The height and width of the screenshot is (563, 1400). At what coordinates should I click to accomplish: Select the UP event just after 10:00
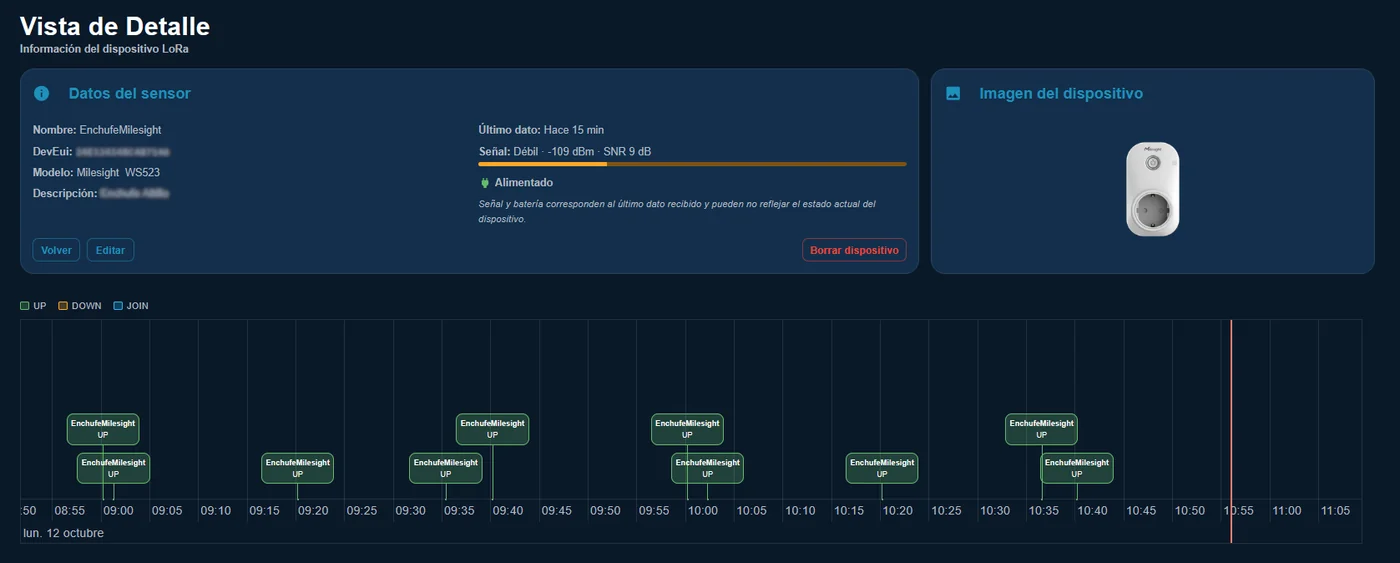click(x=707, y=468)
